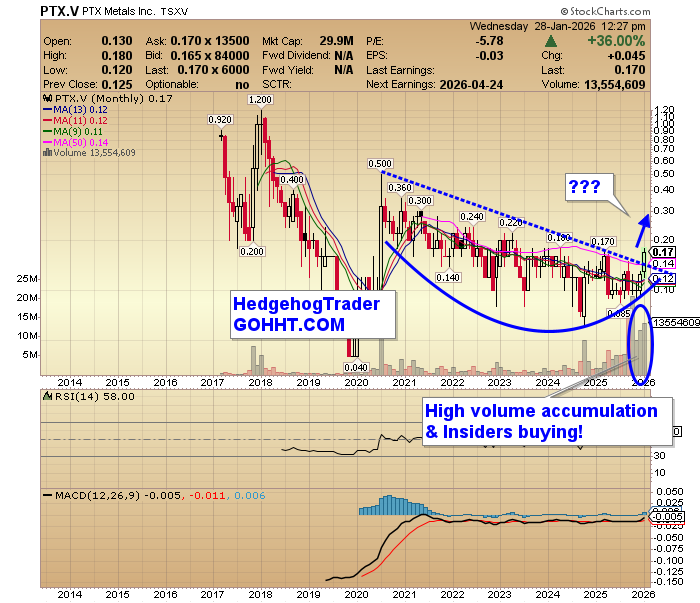The image size is (700, 603).
Task: Click the 2014 label under the MACD panel
Action: point(70,595)
